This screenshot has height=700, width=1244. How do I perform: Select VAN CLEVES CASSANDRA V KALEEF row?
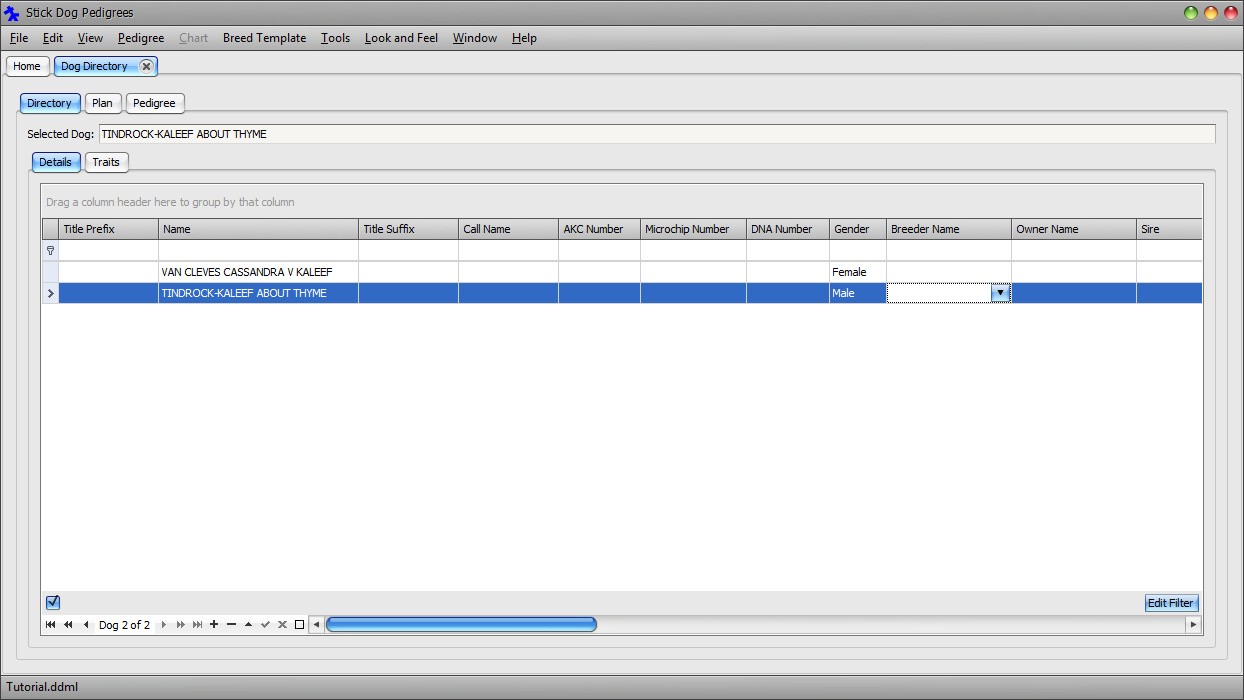tap(245, 271)
